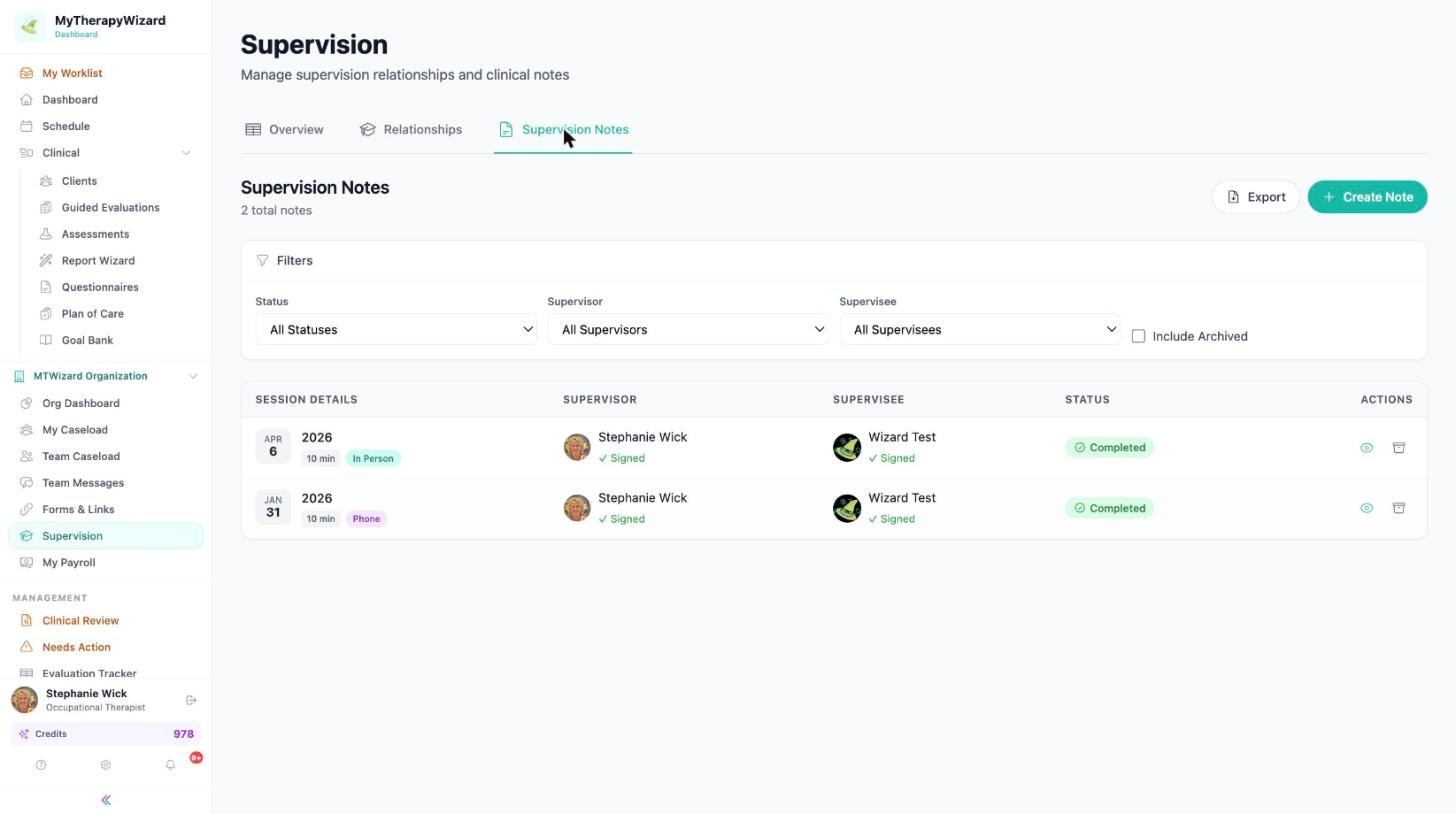The height and width of the screenshot is (814, 1456).
Task: Go to My Payroll
Action: (x=68, y=563)
